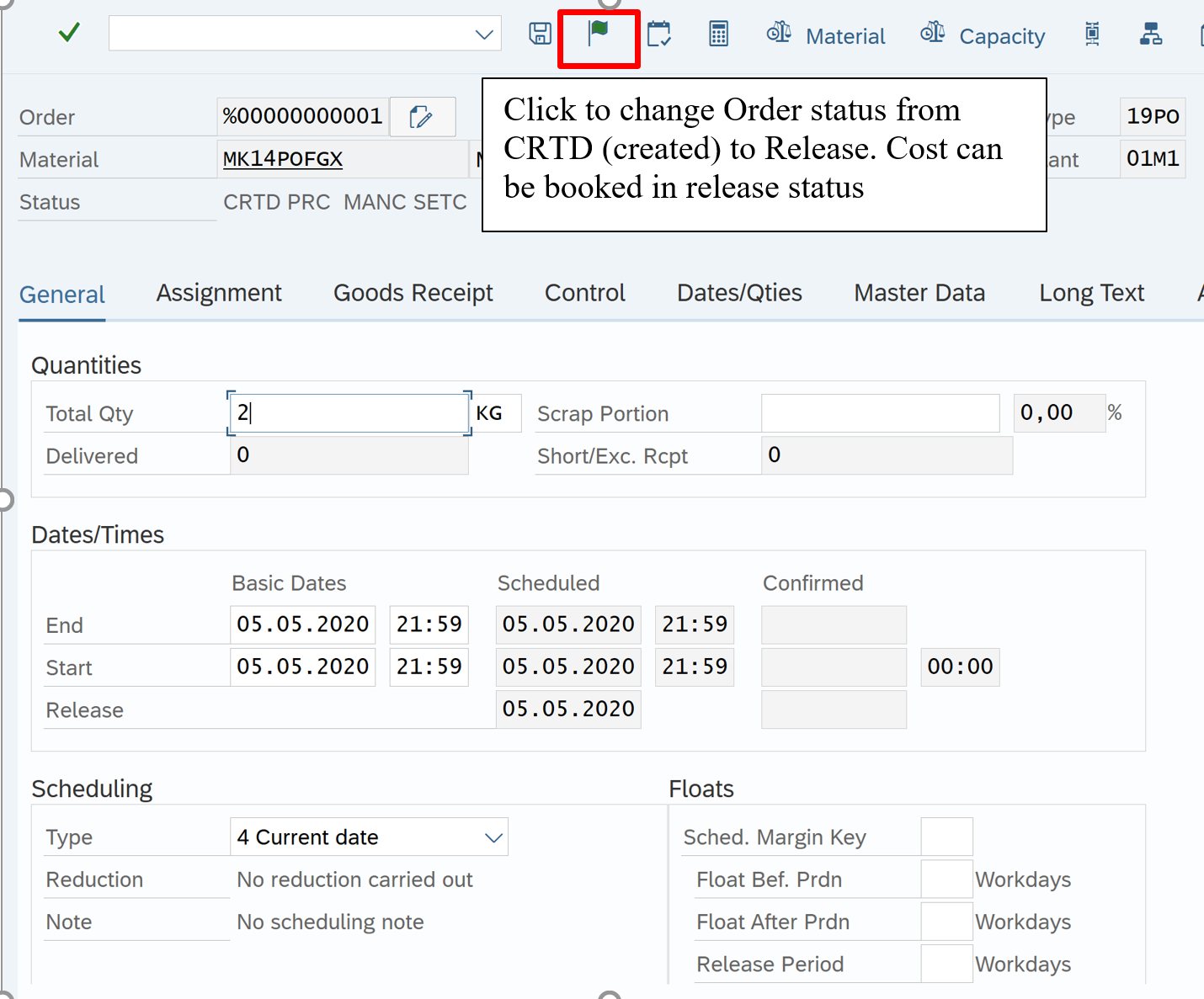
Task: Release the order with the green flag icon
Action: pyautogui.click(x=599, y=34)
